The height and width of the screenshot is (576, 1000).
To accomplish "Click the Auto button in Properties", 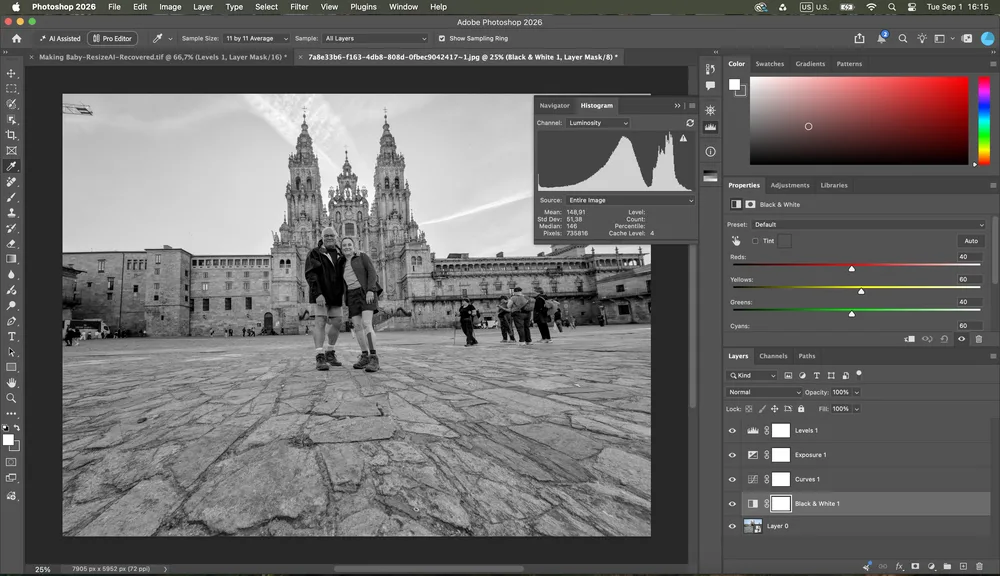I will click(x=971, y=241).
